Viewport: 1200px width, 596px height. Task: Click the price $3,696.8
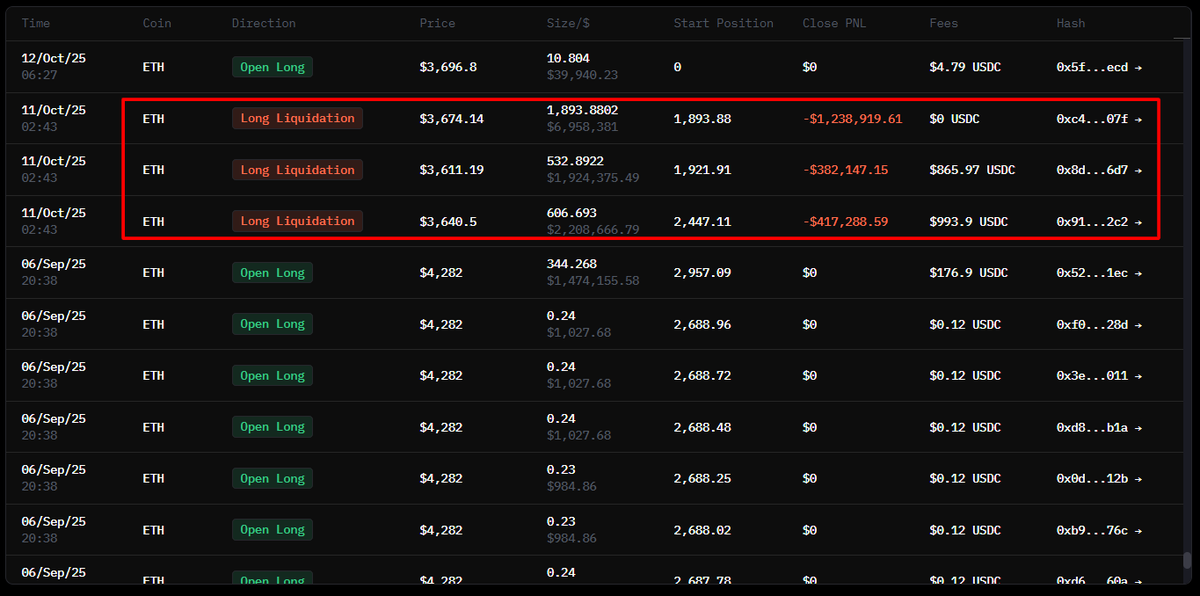(x=448, y=67)
